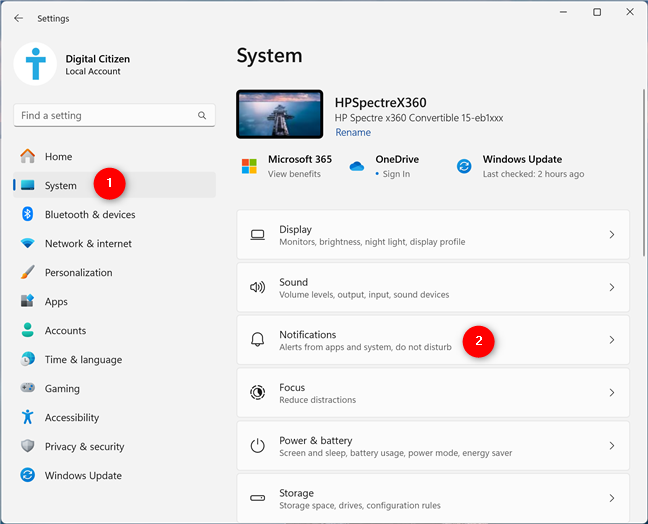Click the Privacy & security shield icon

click(x=28, y=446)
